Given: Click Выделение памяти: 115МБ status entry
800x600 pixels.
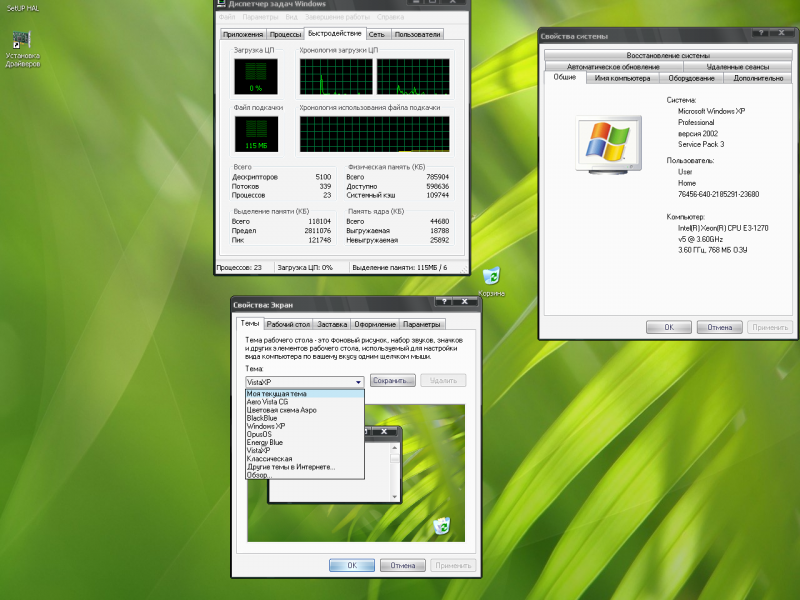Looking at the screenshot, I should pyautogui.click(x=399, y=267).
